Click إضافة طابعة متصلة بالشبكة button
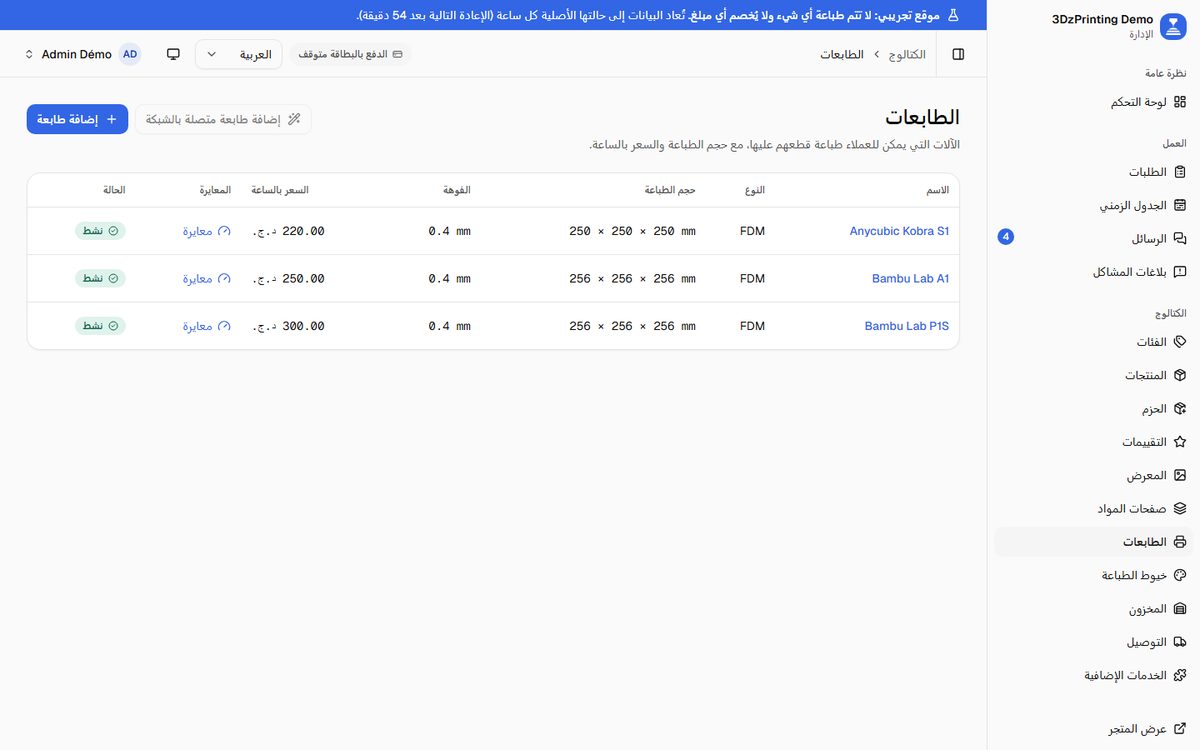 (x=223, y=119)
